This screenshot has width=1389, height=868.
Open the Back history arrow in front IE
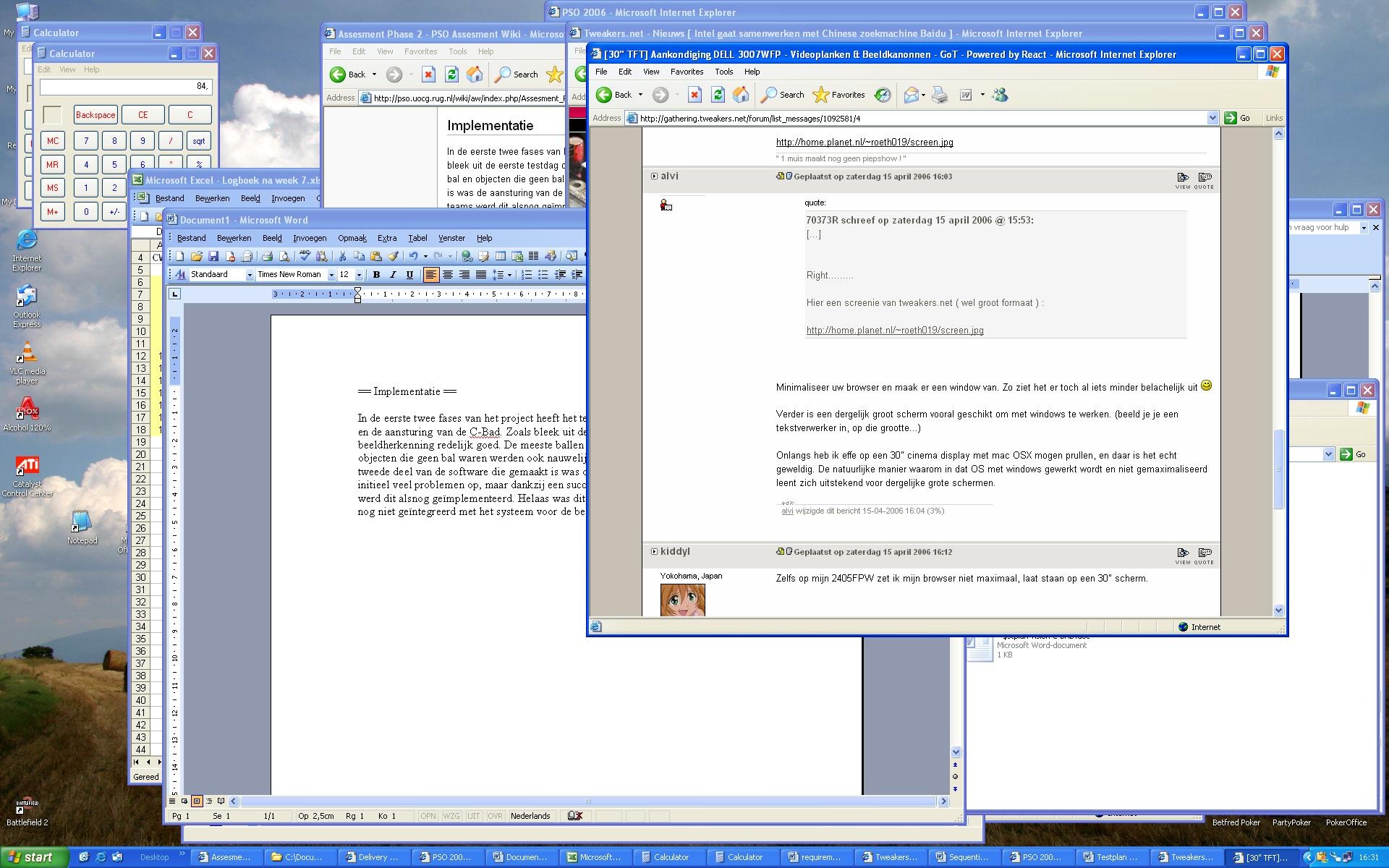640,95
